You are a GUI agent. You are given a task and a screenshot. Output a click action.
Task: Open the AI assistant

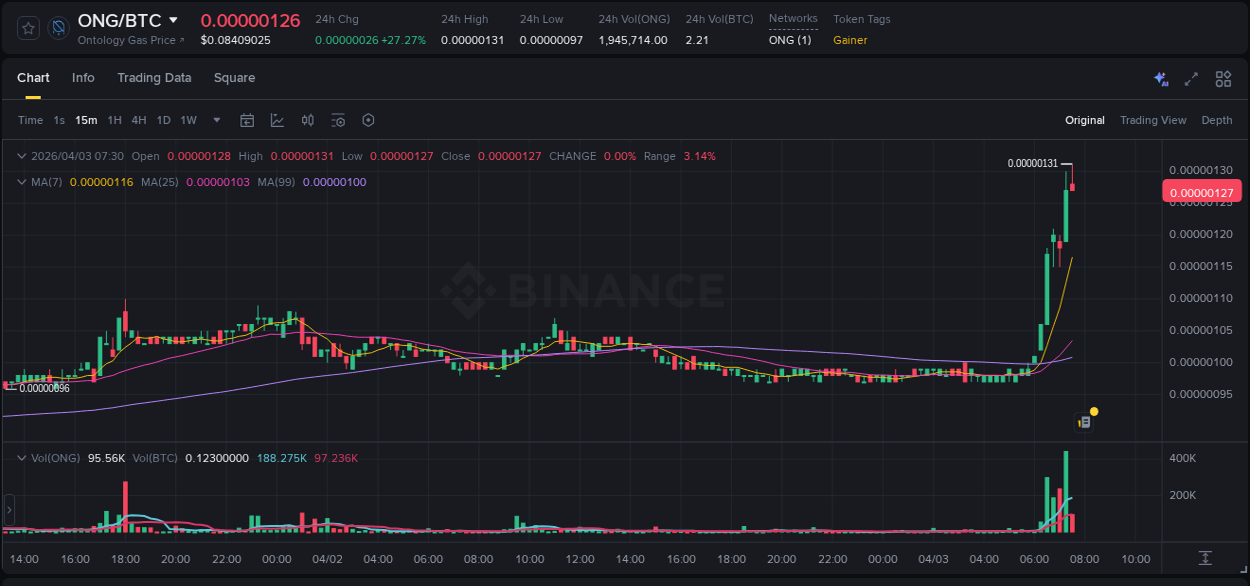[1160, 78]
